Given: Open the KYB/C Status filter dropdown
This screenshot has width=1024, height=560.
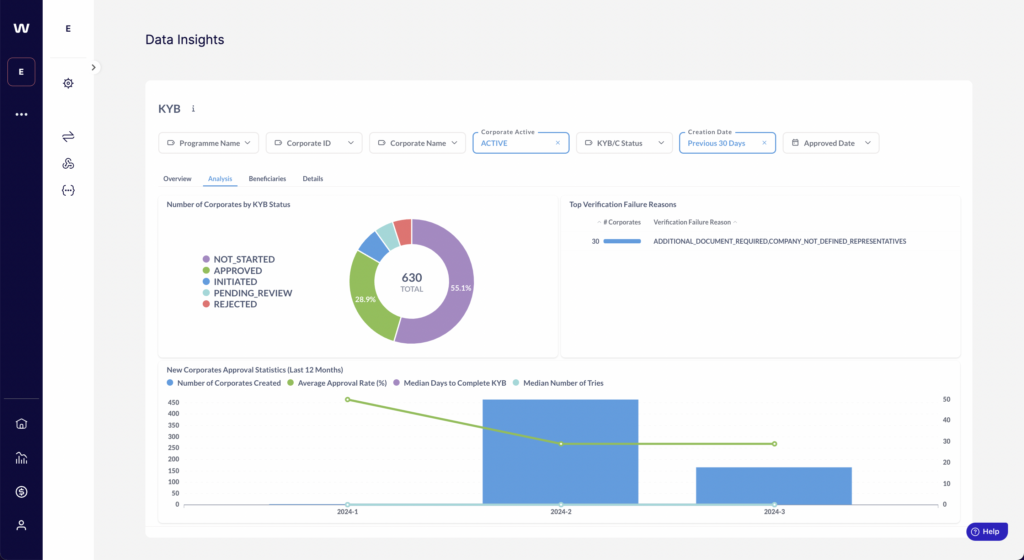Looking at the screenshot, I should pyautogui.click(x=625, y=143).
